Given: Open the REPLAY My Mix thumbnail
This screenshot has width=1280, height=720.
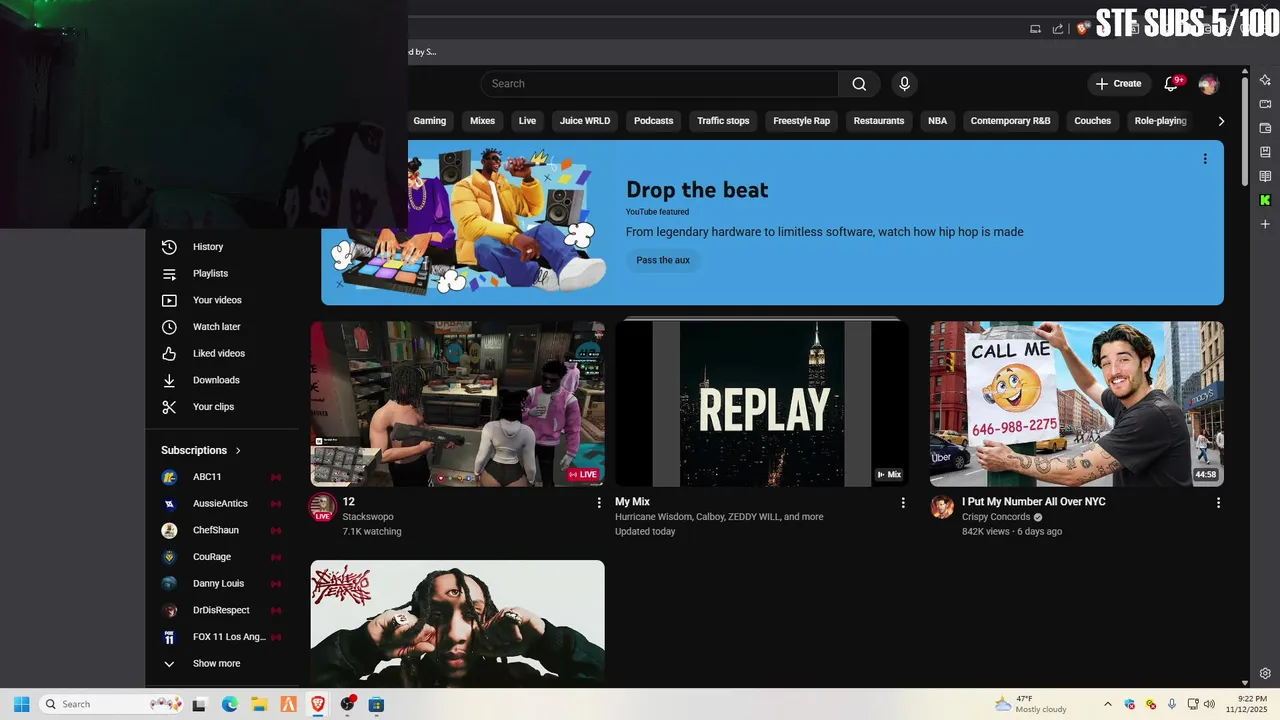Looking at the screenshot, I should coord(762,404).
